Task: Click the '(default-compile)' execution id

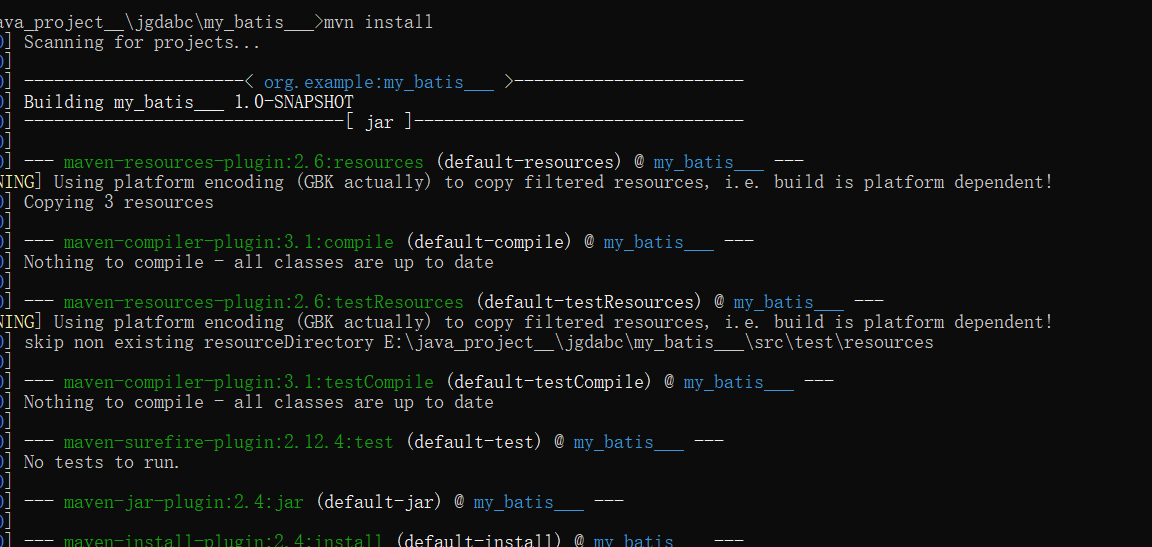Action: 489,242
